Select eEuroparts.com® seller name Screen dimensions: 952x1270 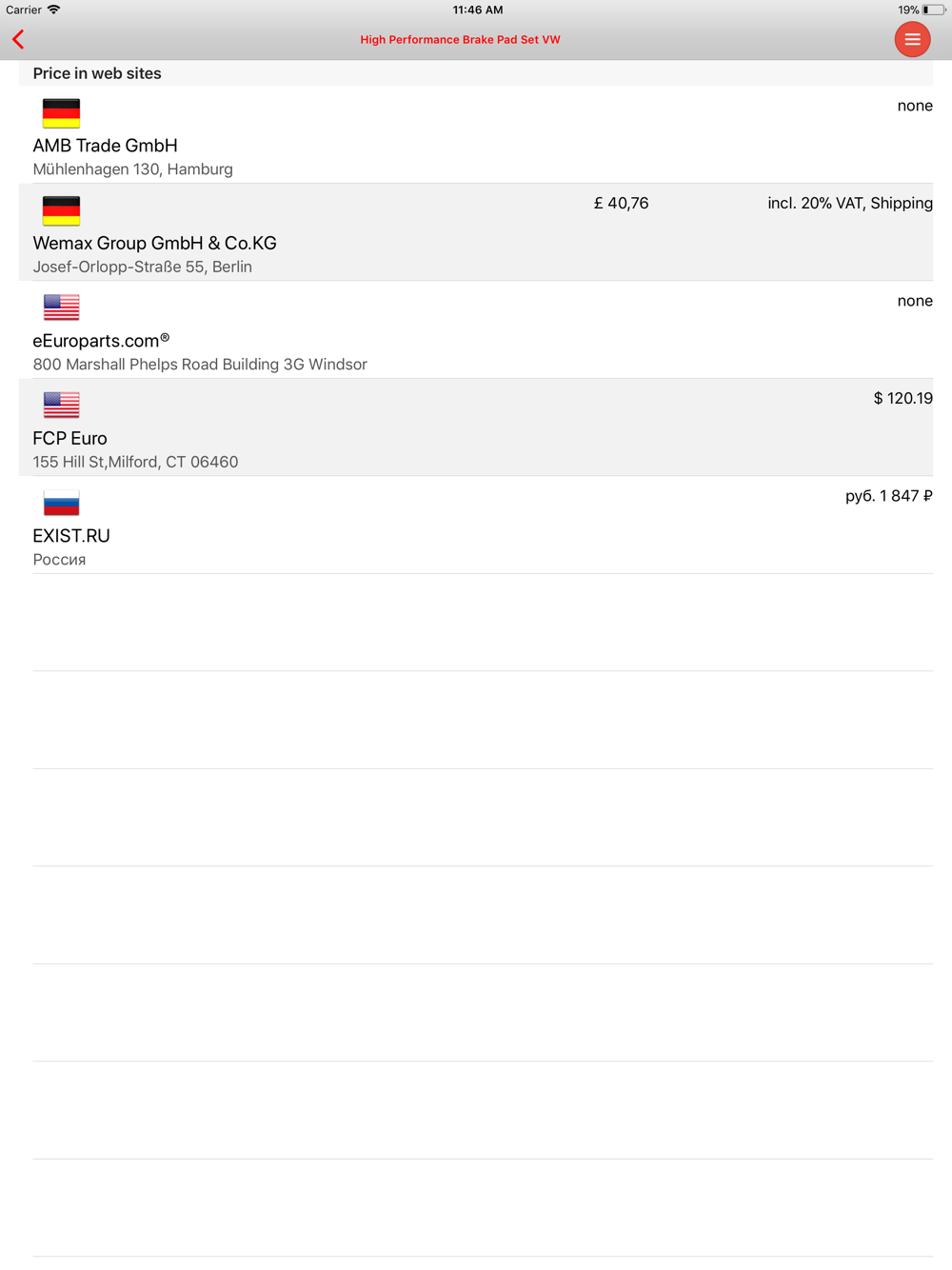coord(101,341)
